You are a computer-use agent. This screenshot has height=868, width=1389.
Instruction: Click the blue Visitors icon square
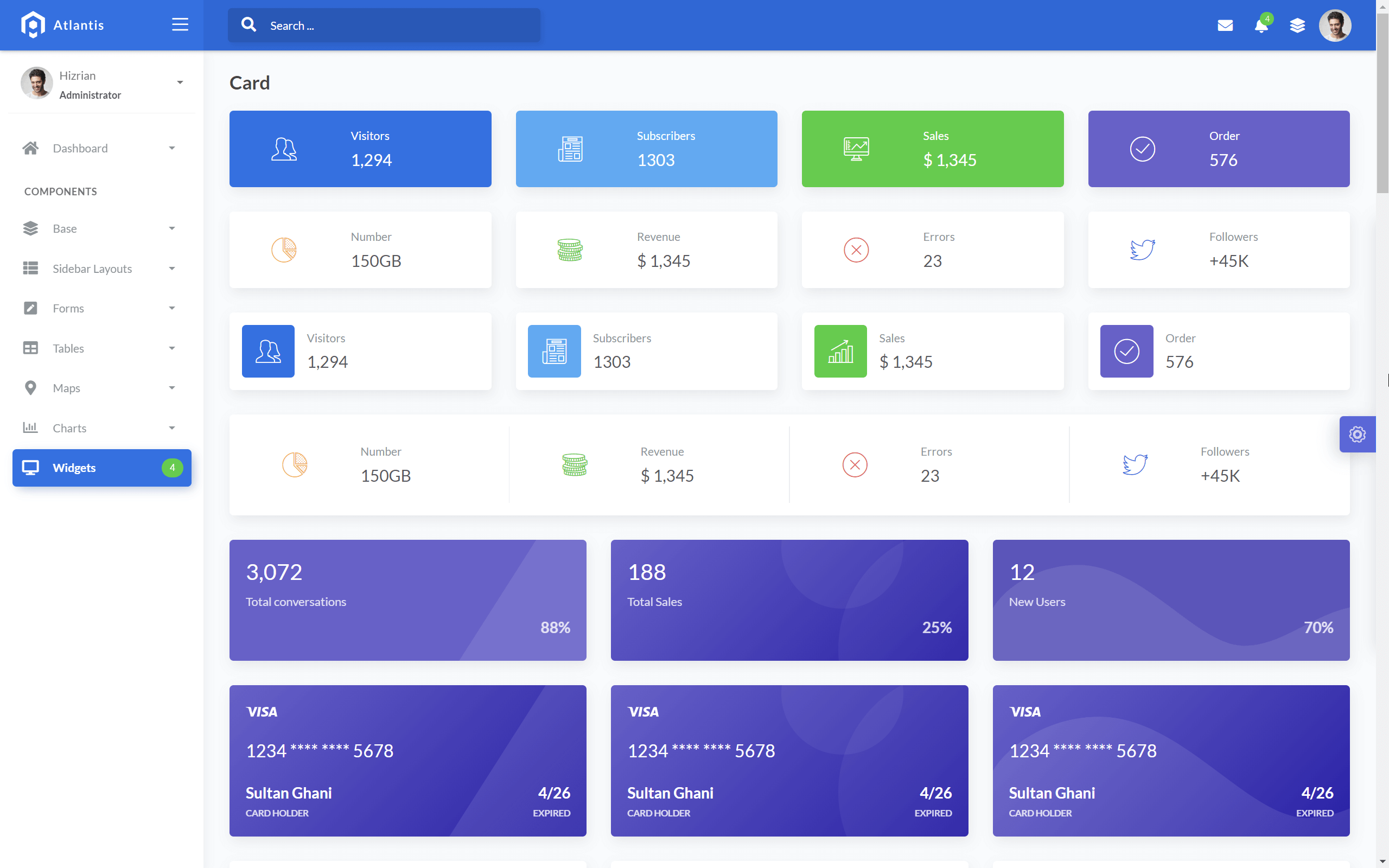point(268,351)
